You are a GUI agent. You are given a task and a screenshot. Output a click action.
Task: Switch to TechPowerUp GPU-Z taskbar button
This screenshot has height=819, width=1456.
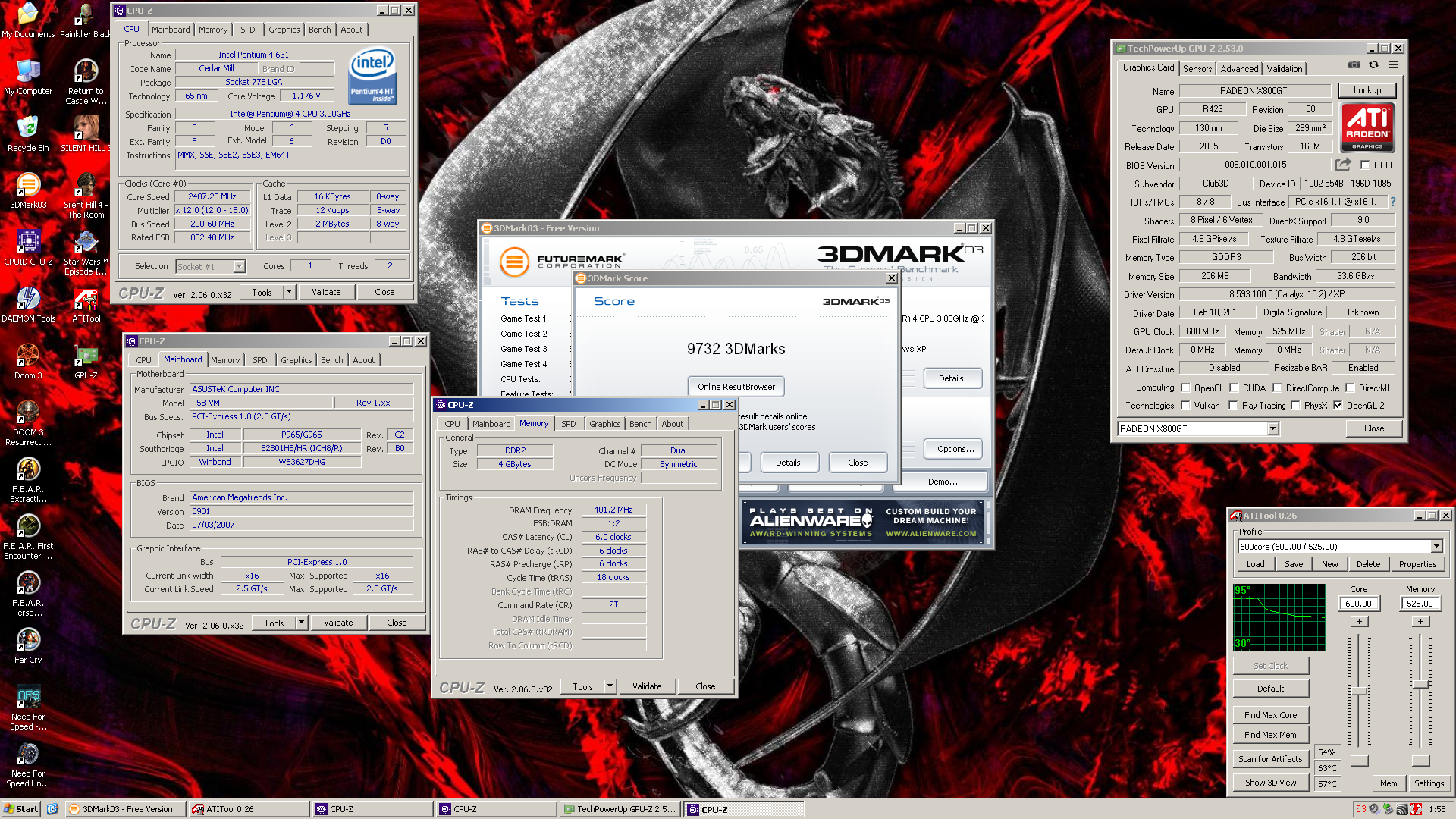coord(620,809)
